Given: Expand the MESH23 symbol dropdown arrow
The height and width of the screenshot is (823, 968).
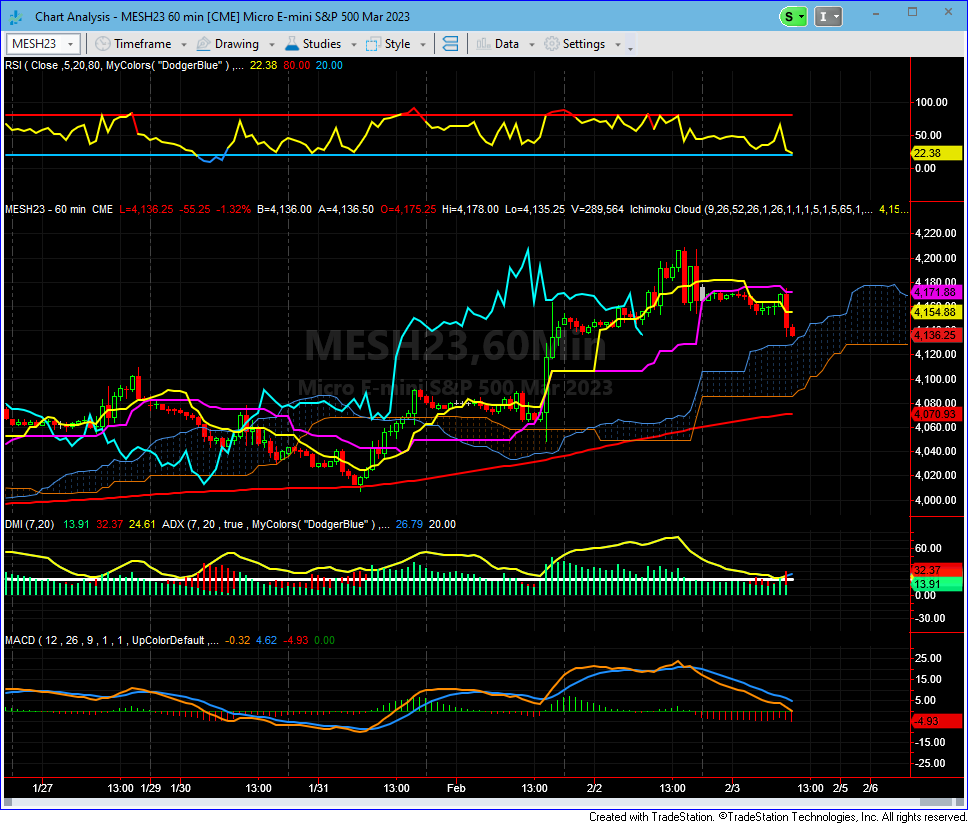Looking at the screenshot, I should click(x=70, y=44).
